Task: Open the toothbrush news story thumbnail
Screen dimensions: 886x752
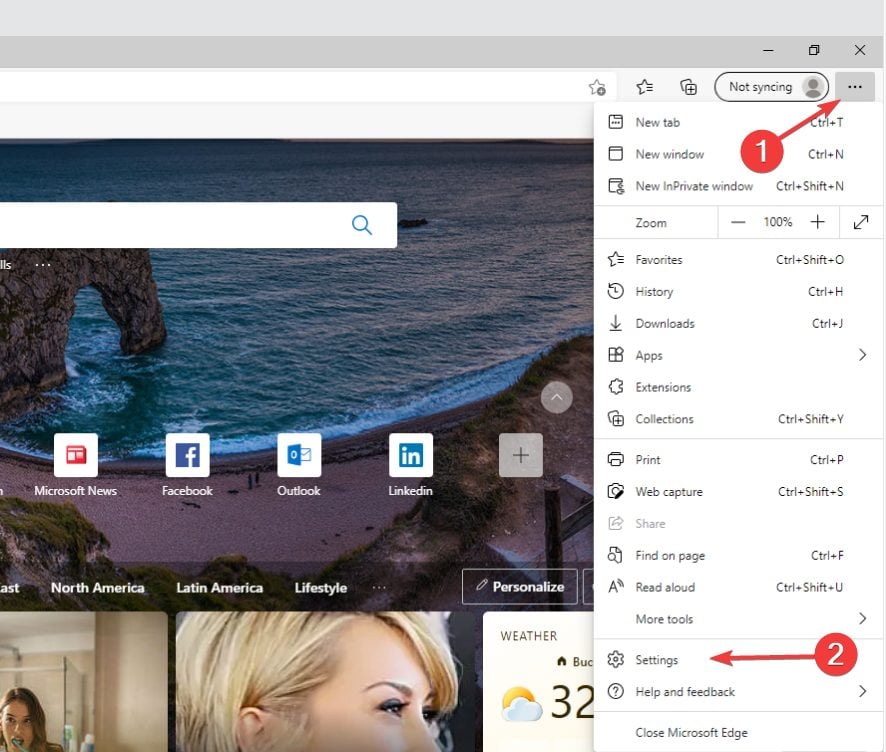Action: (84, 682)
